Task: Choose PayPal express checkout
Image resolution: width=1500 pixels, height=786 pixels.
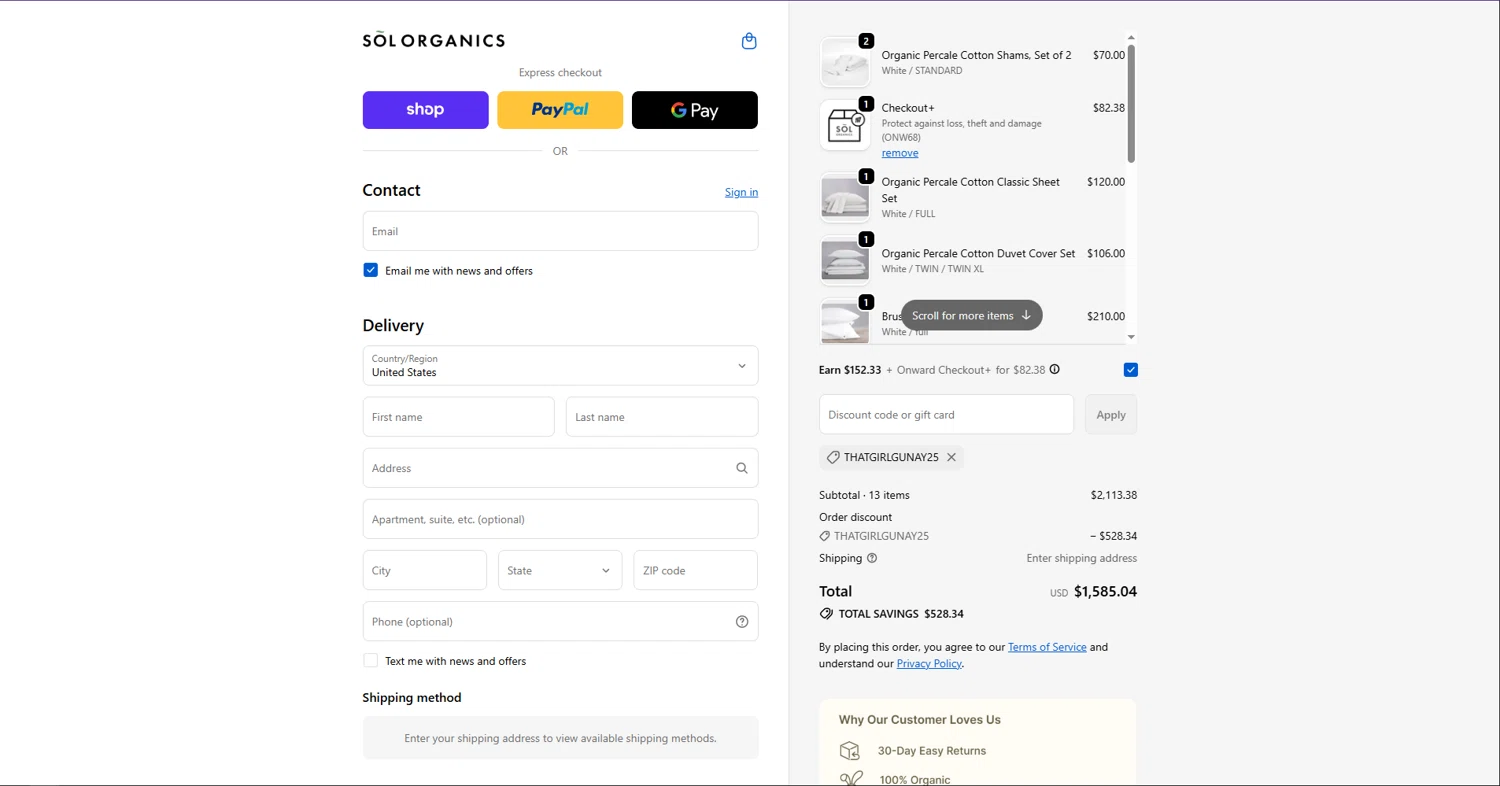Action: [x=560, y=110]
